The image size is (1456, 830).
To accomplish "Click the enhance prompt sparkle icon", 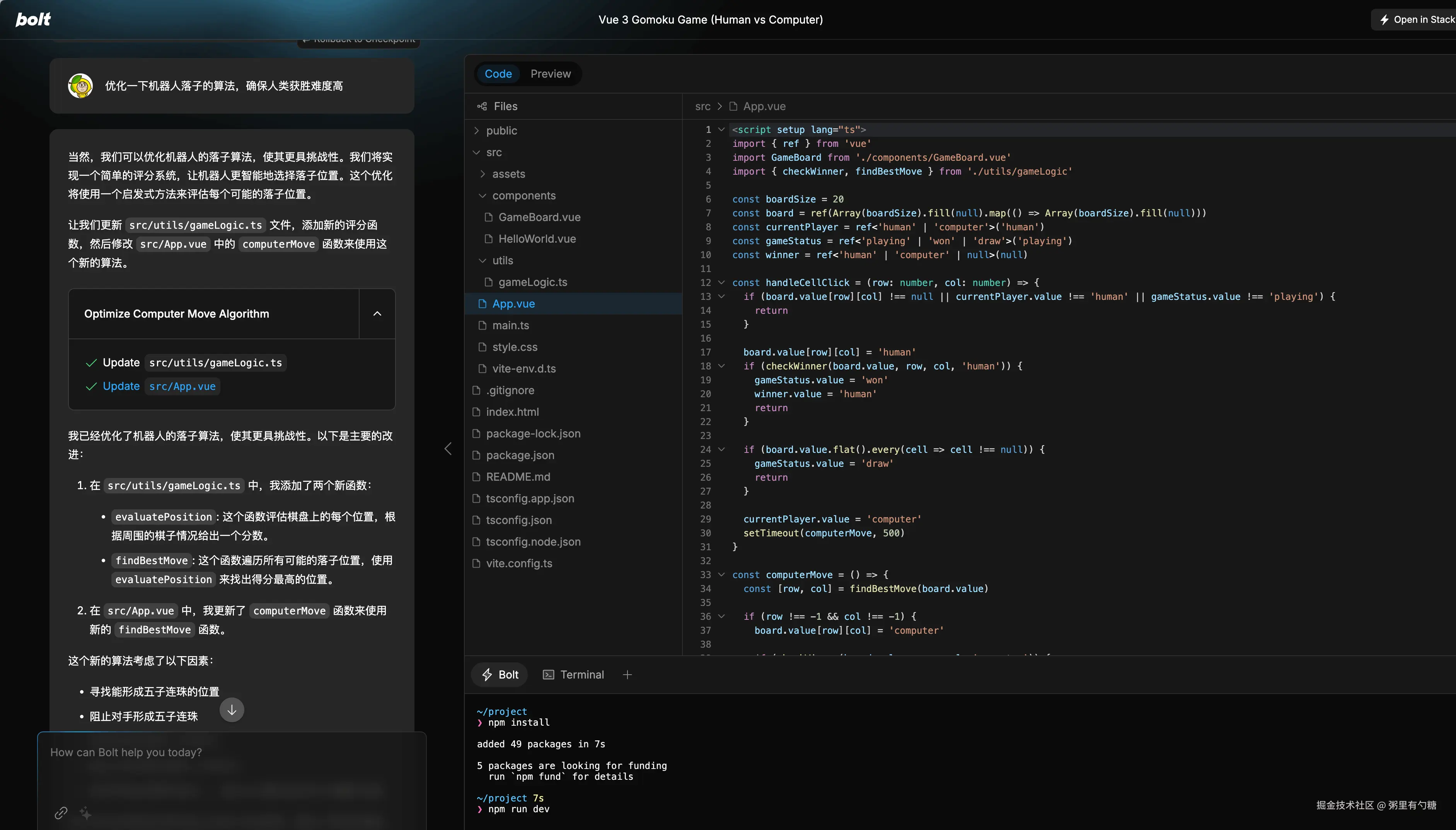I will (x=85, y=813).
